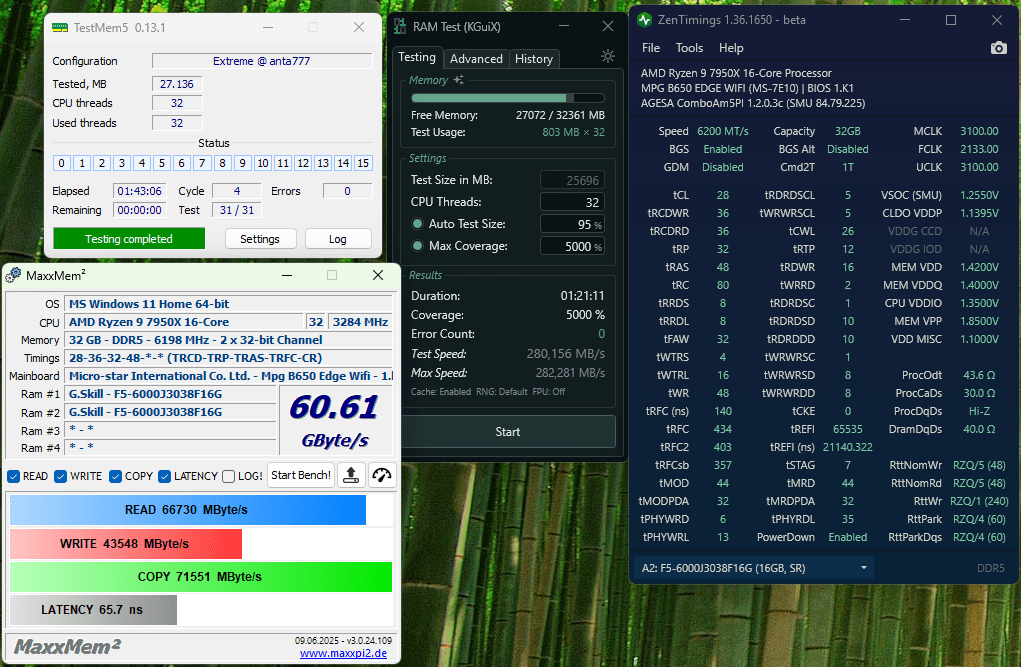The width and height of the screenshot is (1021, 667).
Task: Click Ram #1 G.Skill module row
Action: pyautogui.click(x=171, y=394)
